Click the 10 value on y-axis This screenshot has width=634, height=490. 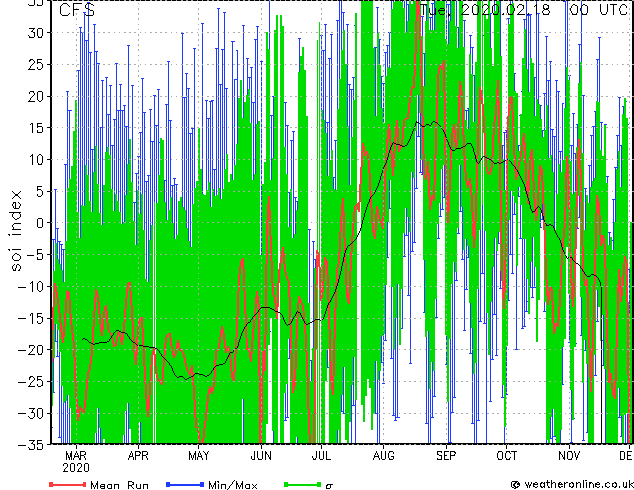click(36, 159)
